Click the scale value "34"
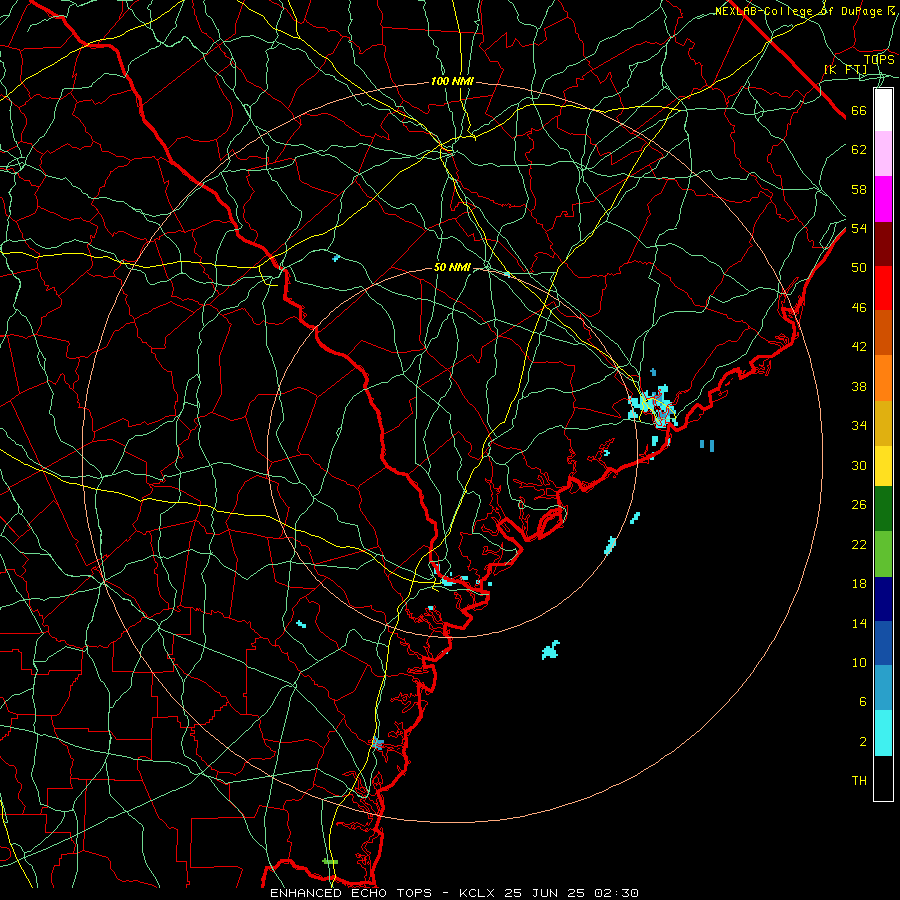The height and width of the screenshot is (900, 900). tap(859, 426)
